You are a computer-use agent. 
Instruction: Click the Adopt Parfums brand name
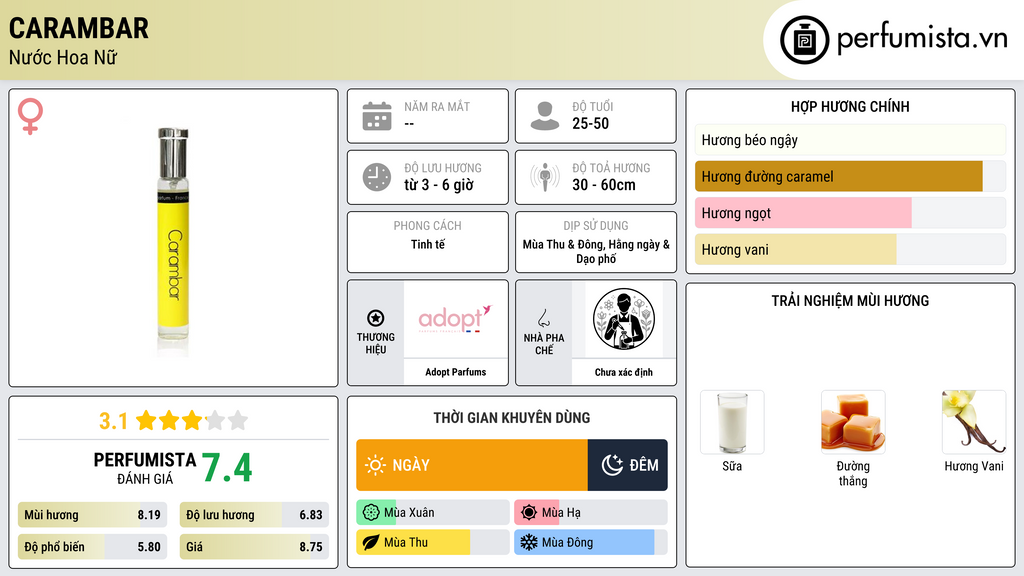(x=455, y=372)
